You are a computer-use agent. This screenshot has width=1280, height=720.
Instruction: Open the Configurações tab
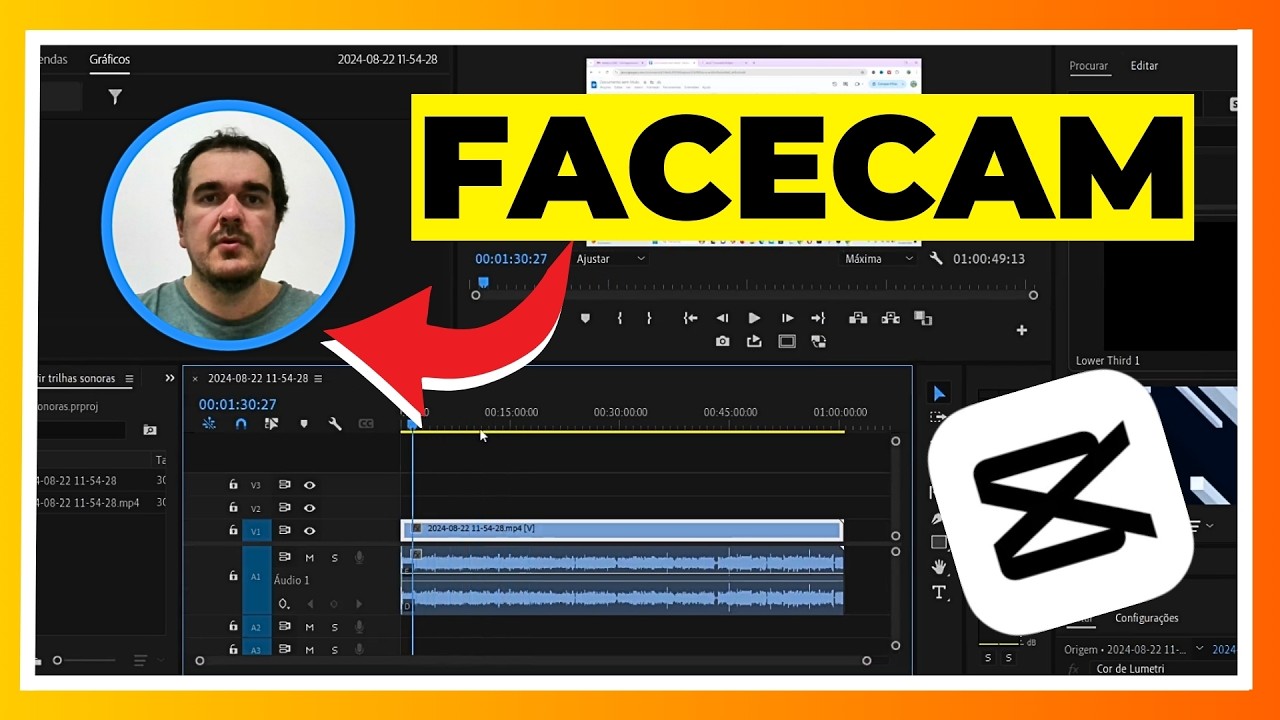coord(1147,618)
